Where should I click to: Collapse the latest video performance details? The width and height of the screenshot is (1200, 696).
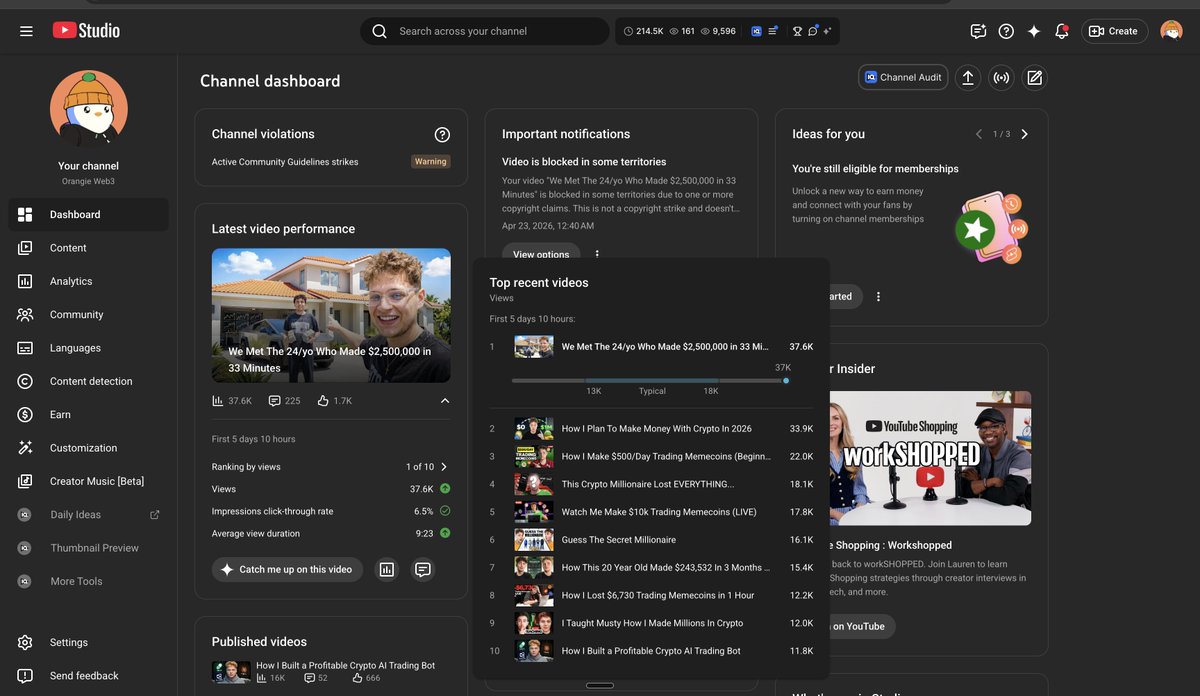click(x=445, y=401)
